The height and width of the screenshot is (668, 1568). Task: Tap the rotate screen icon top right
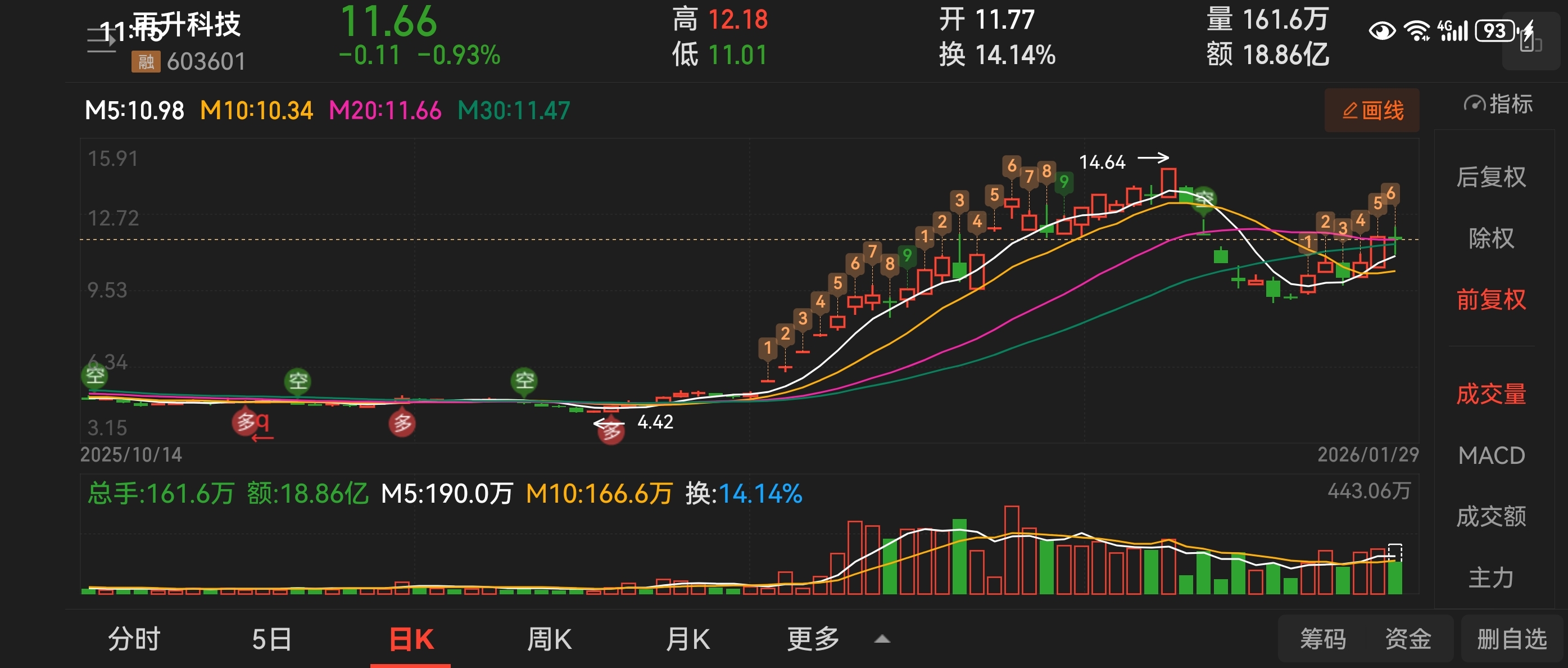1531,41
